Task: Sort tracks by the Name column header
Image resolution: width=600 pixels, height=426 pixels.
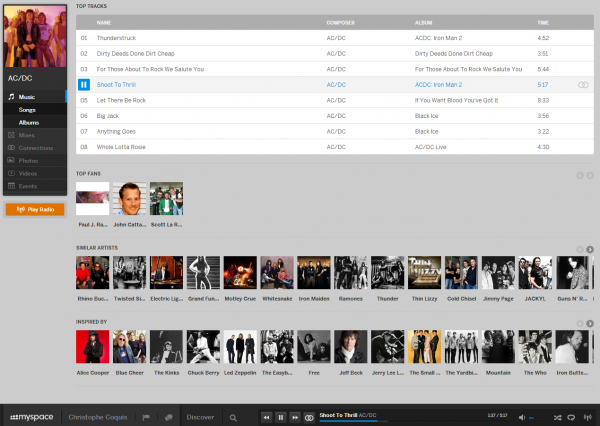Action: coord(104,23)
